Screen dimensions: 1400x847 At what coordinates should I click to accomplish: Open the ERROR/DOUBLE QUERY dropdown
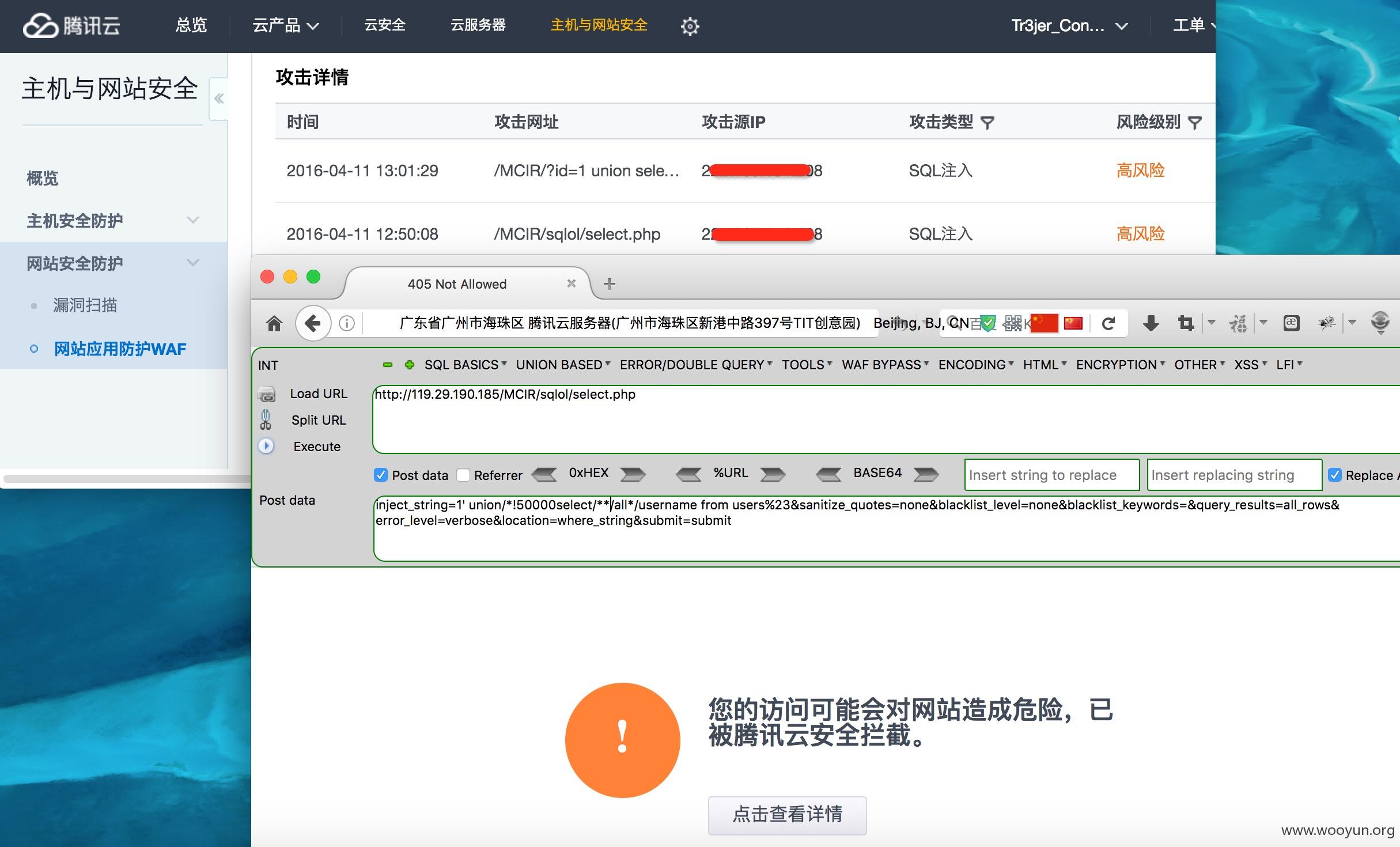click(x=696, y=365)
